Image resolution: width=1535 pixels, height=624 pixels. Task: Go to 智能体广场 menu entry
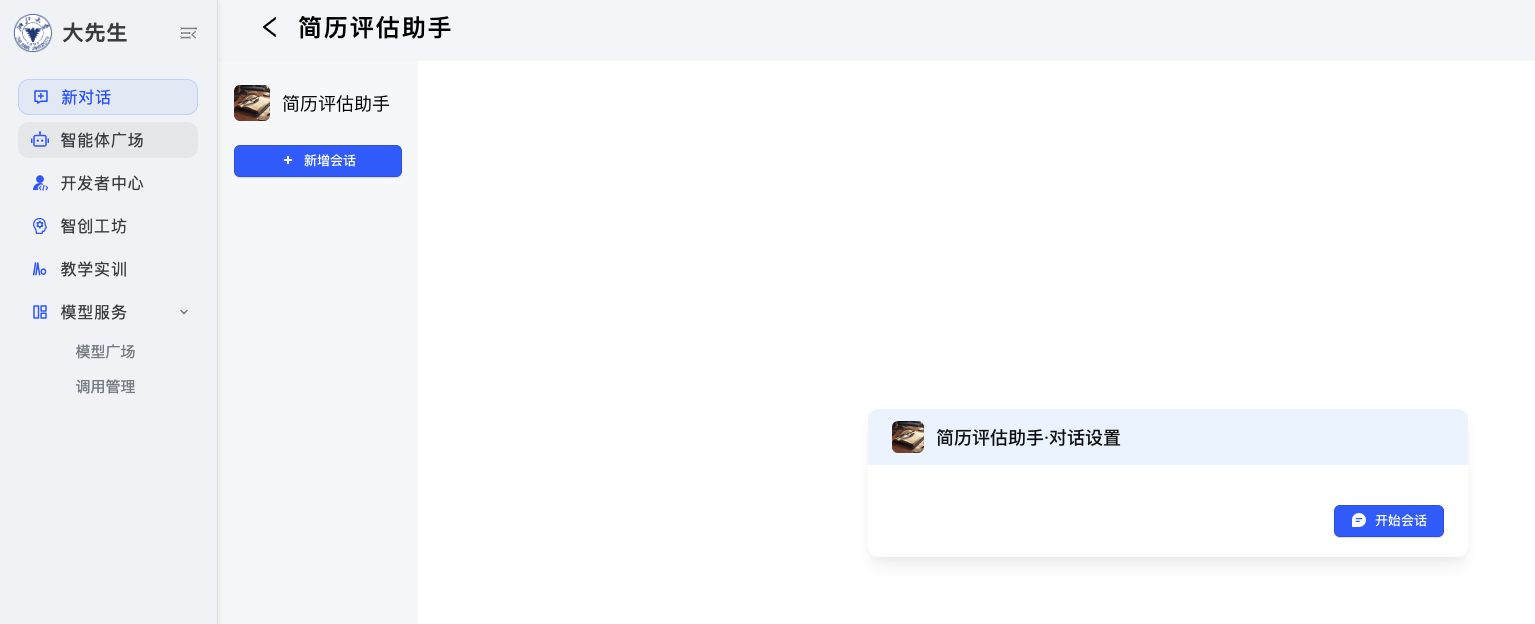pyautogui.click(x=108, y=140)
